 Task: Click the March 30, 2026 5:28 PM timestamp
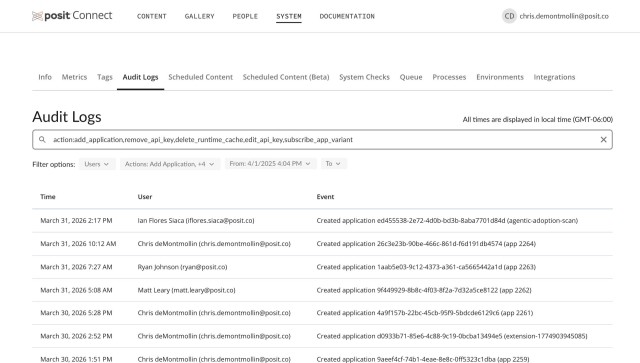pyautogui.click(x=76, y=313)
